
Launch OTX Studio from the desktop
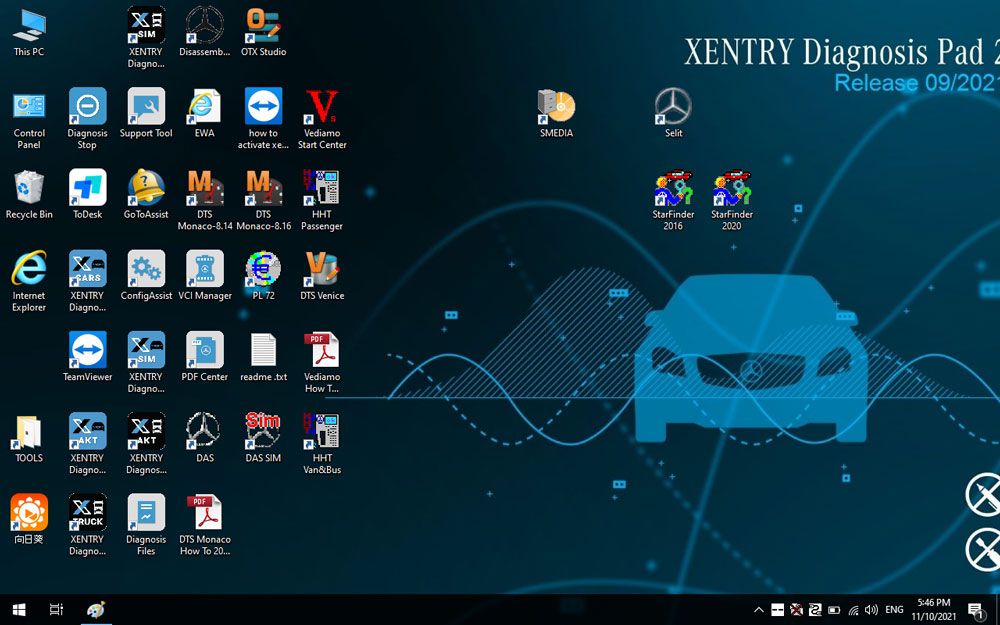[263, 34]
